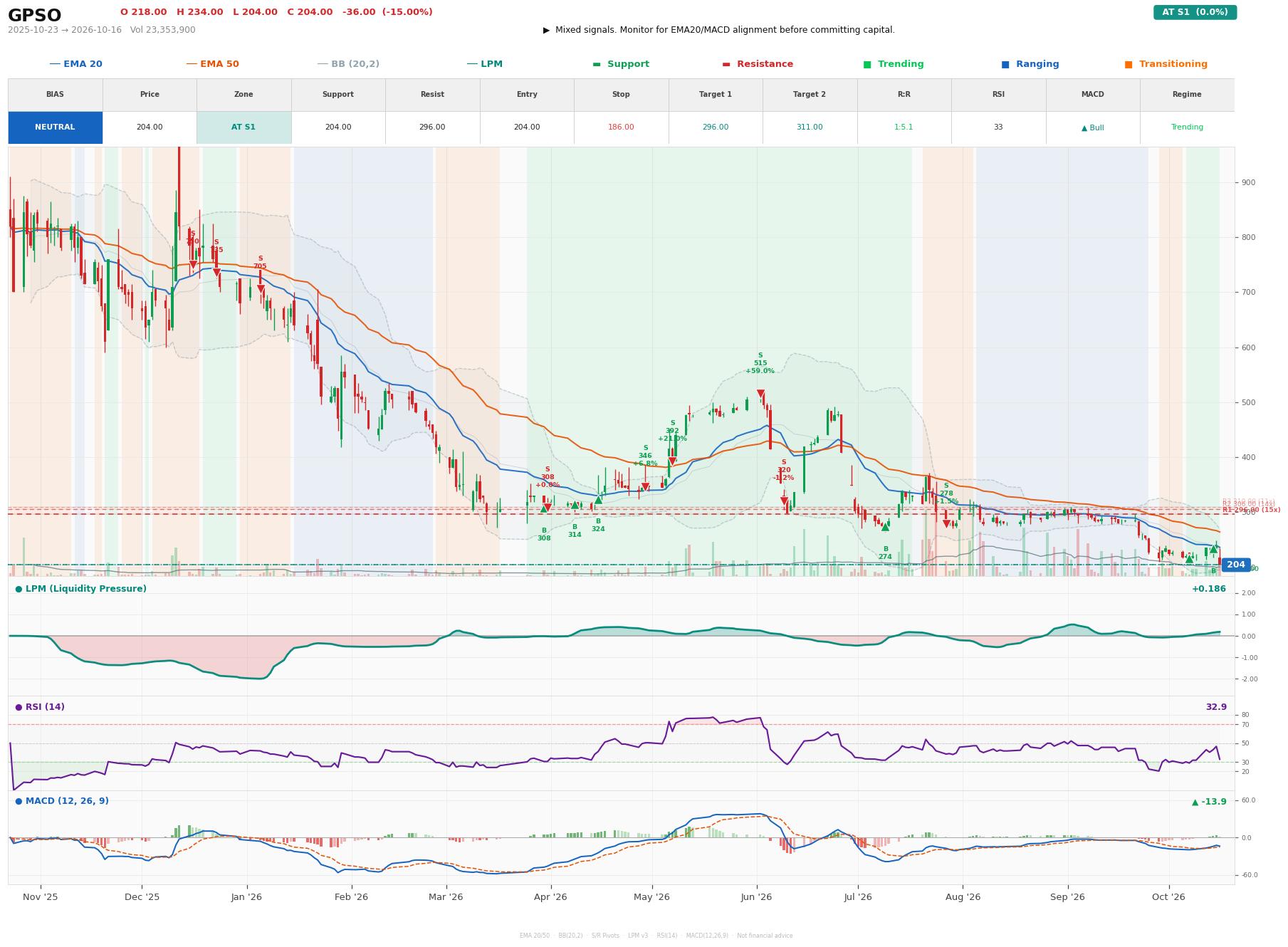The height and width of the screenshot is (947, 1288).
Task: Click the sell marker labeled S 705
Action: coord(261,289)
